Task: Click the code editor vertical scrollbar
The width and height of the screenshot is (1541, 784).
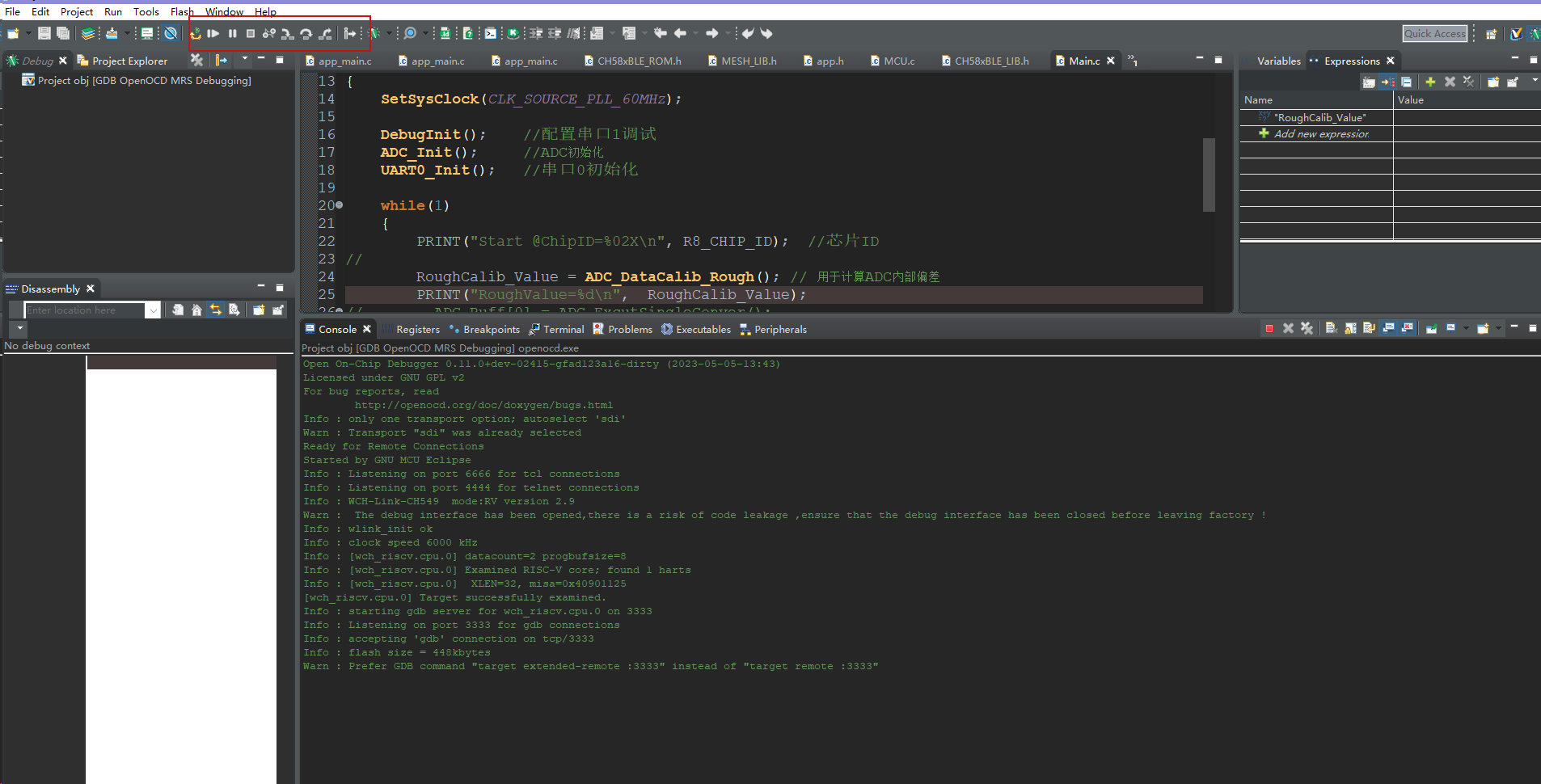Action: [x=1209, y=175]
